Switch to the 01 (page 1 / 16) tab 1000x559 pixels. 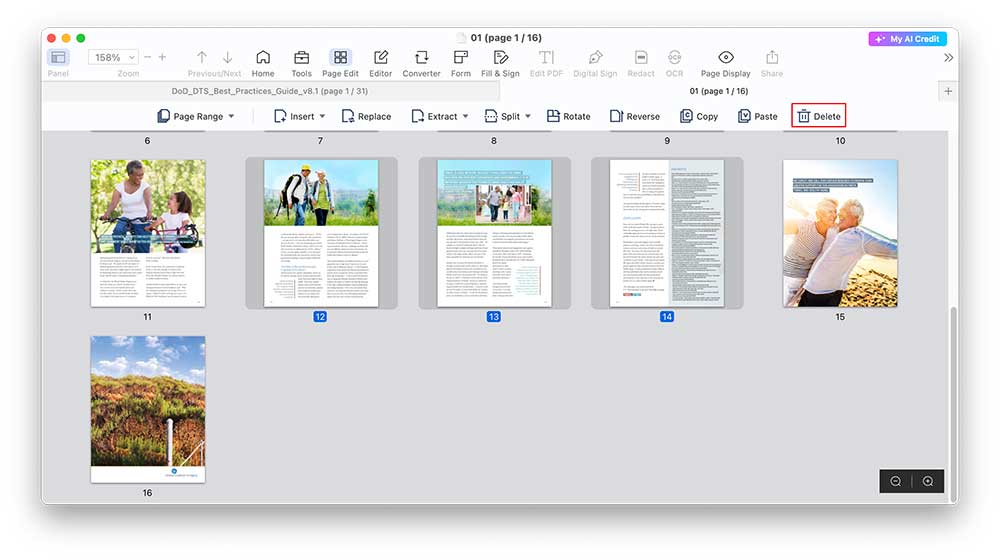pos(719,91)
